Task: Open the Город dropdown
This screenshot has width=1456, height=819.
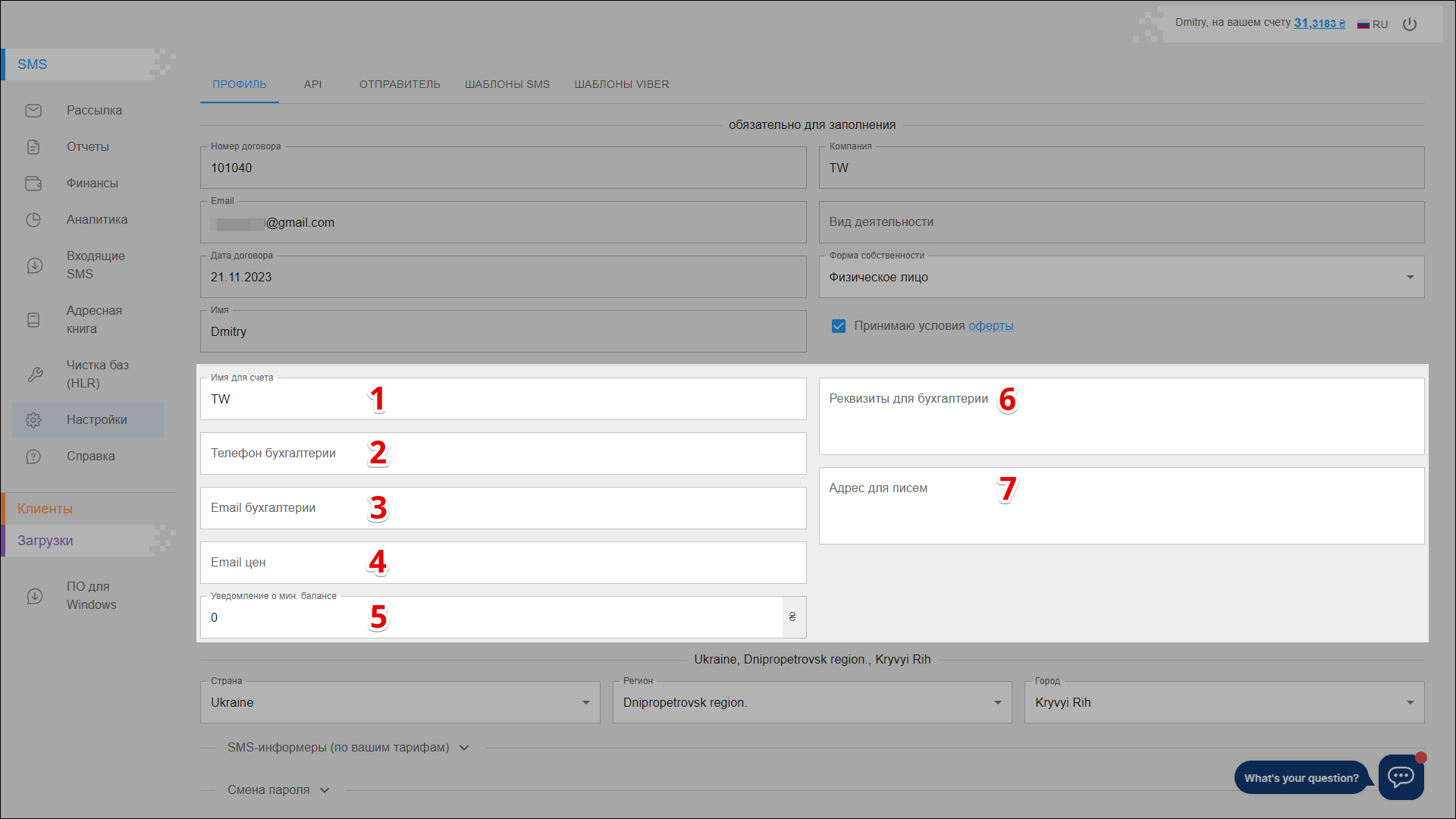Action: click(1223, 703)
